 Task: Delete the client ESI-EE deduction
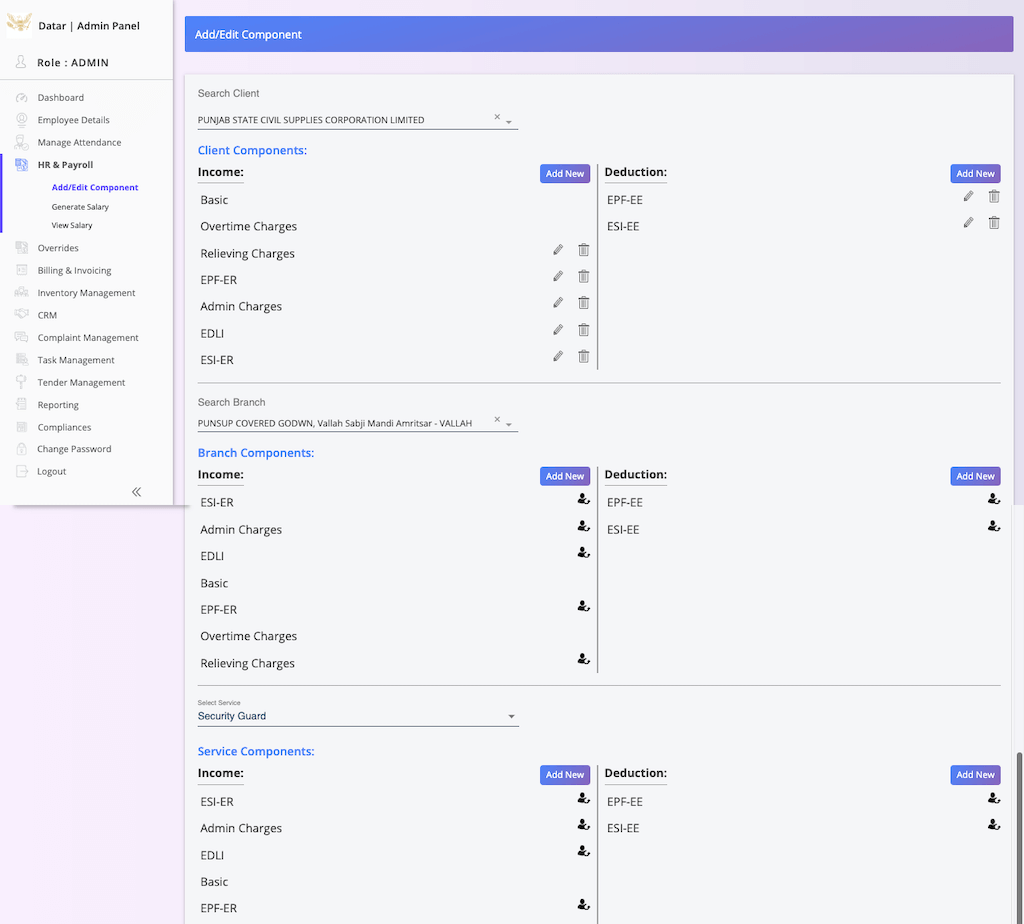(994, 223)
